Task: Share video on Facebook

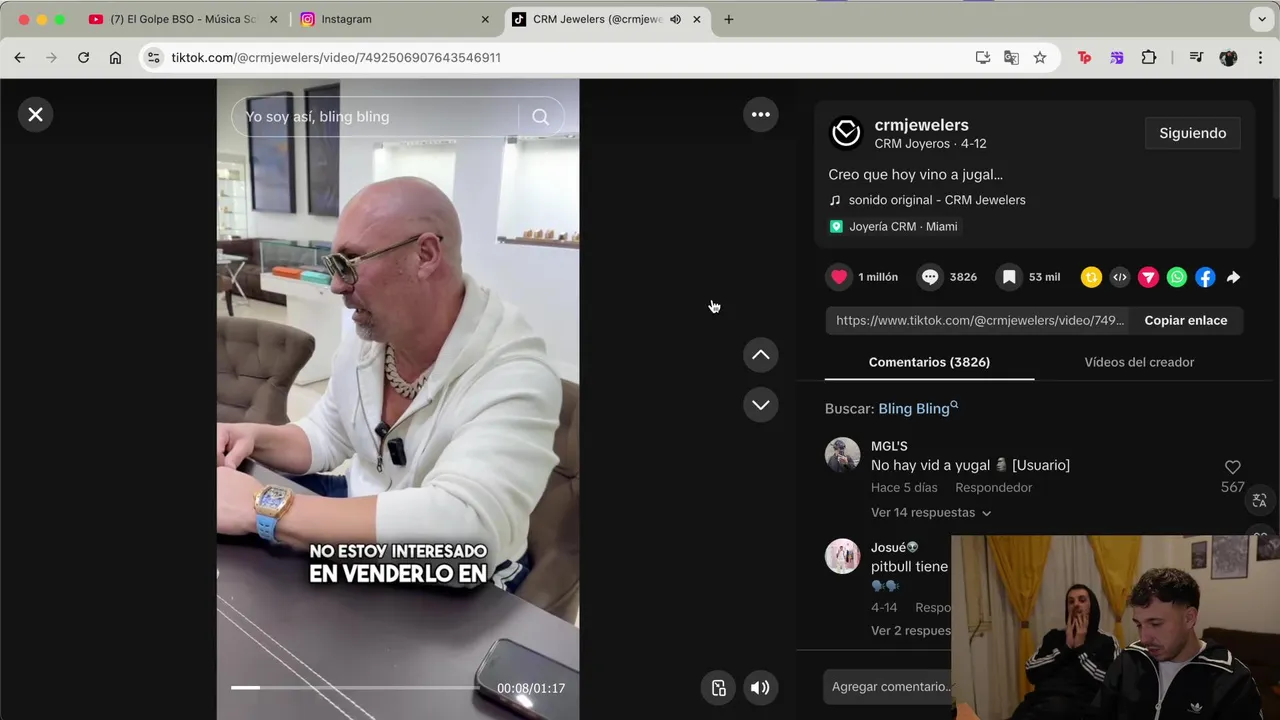Action: pyautogui.click(x=1205, y=277)
